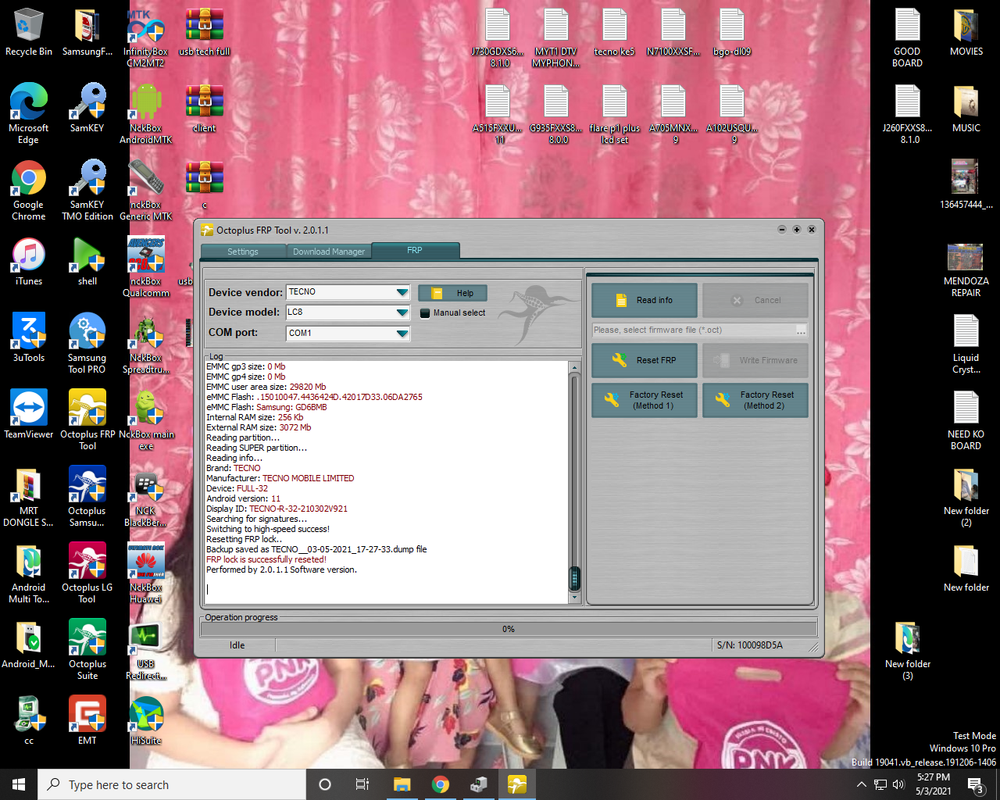
Task: Open the usb tech full archive icon
Action: 205,32
